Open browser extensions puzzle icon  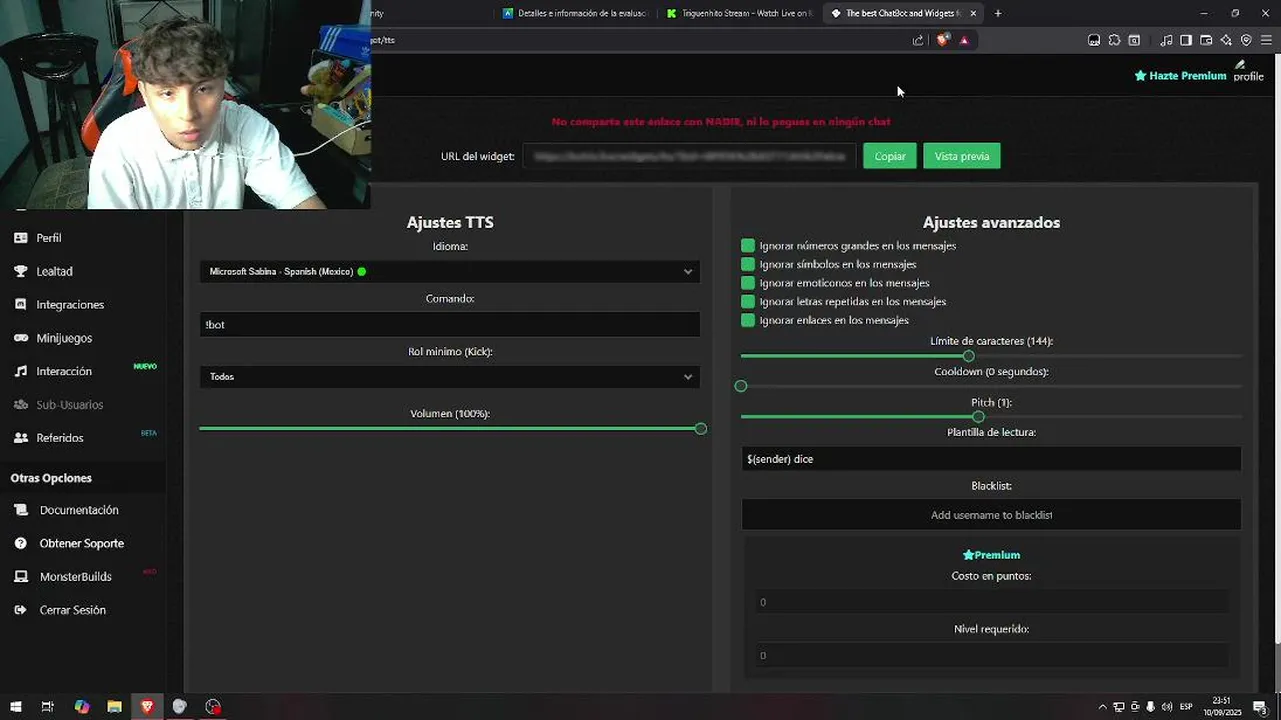click(1114, 40)
